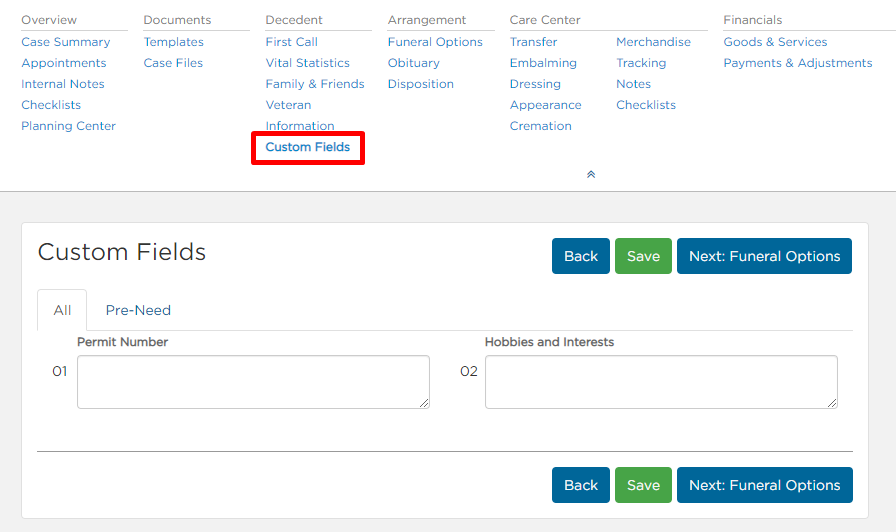This screenshot has width=896, height=532.
Task: Open Vital Statistics page
Action: tap(307, 63)
